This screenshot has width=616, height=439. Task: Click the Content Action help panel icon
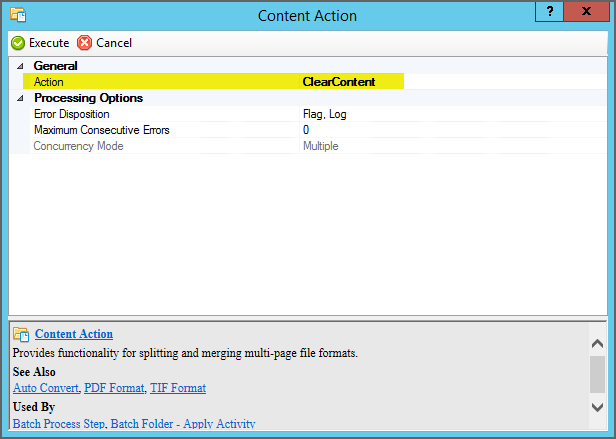(x=21, y=334)
